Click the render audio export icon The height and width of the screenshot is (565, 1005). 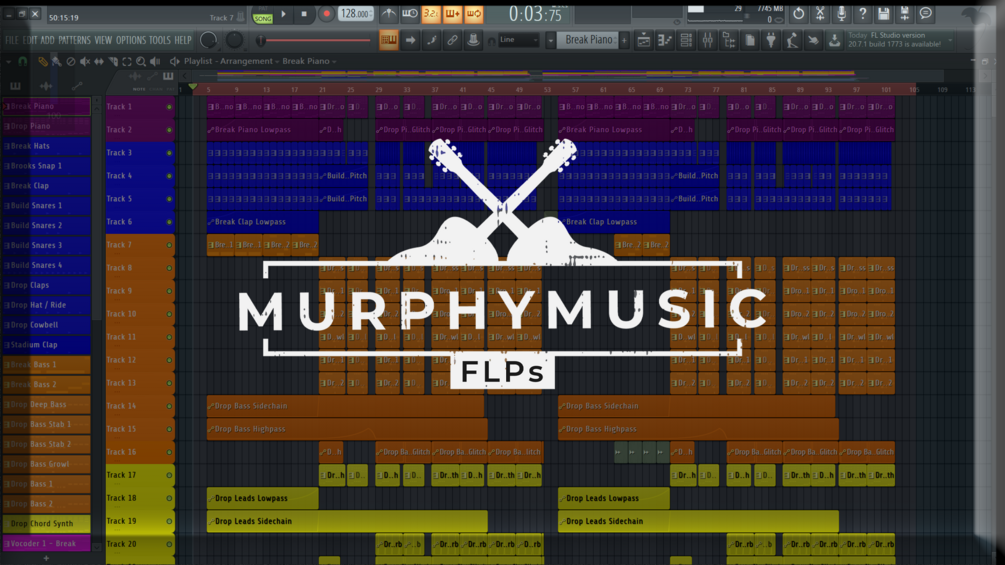[904, 13]
